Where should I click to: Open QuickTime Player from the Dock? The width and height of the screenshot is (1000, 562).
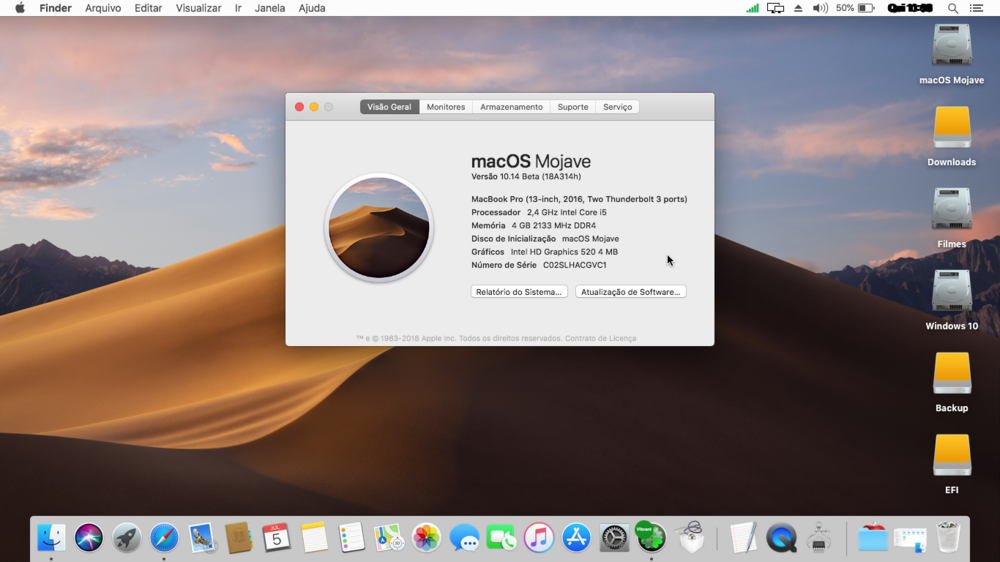tap(781, 538)
